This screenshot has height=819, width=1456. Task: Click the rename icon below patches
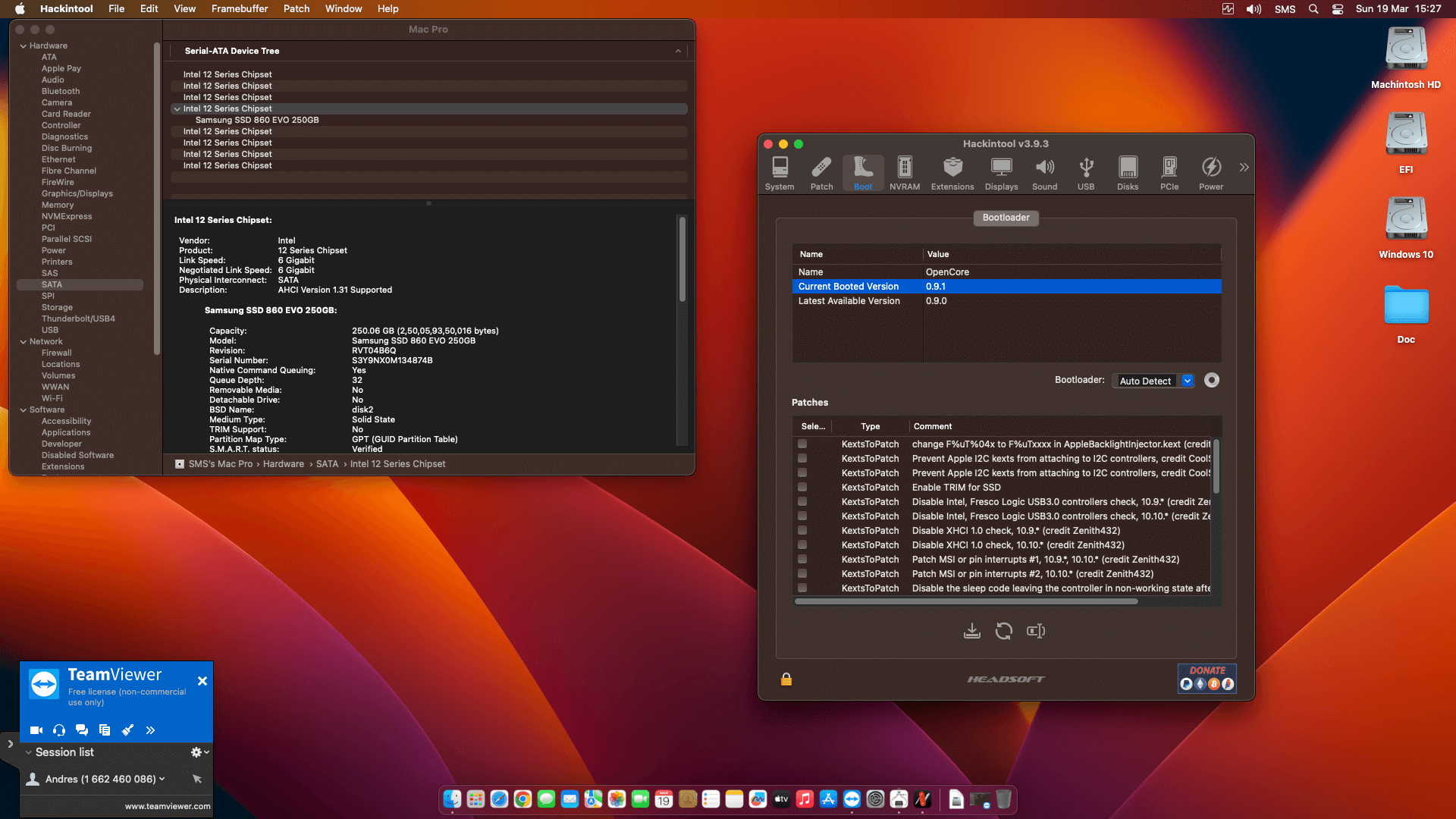tap(1036, 631)
